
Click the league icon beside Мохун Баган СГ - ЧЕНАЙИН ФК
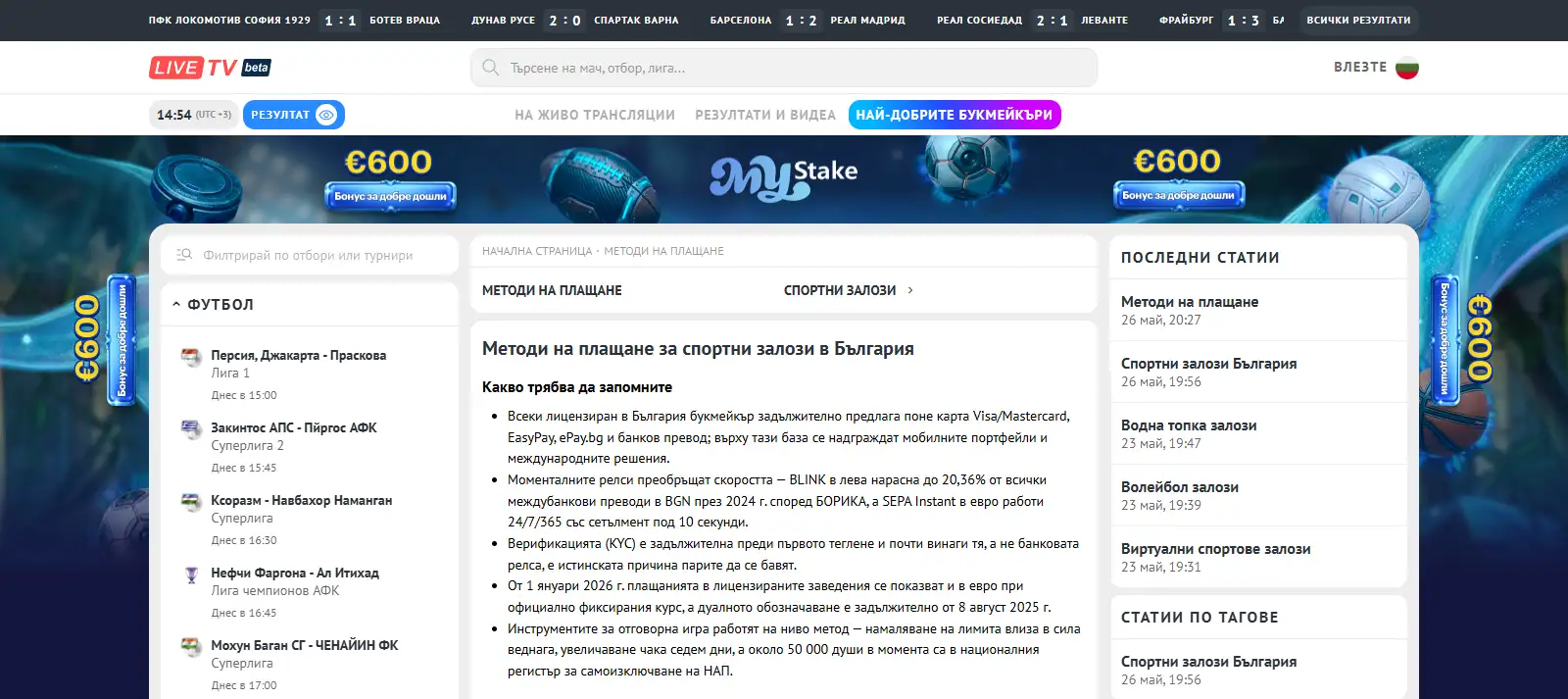(x=191, y=647)
